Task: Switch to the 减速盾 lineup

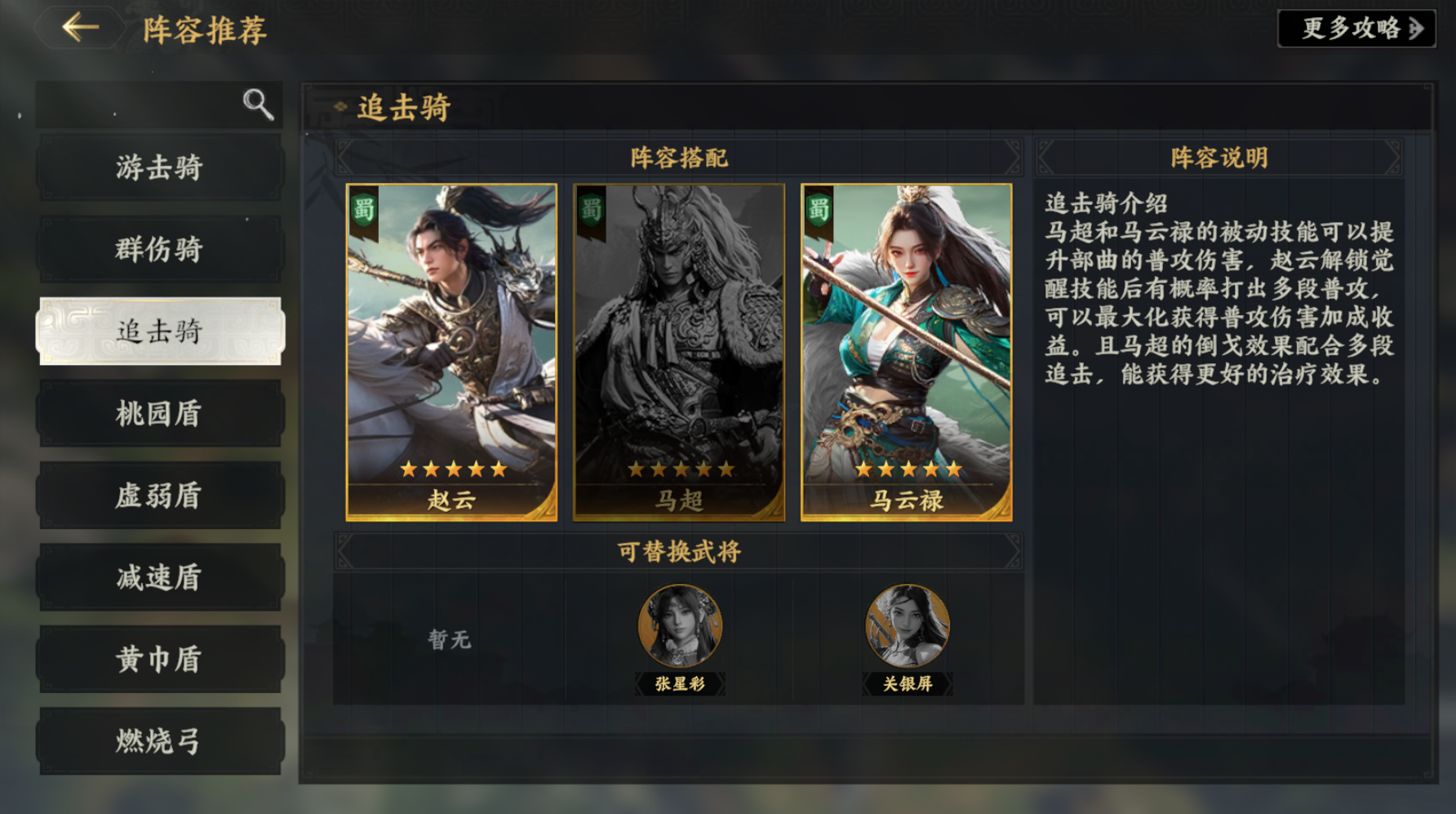Action: 160,577
